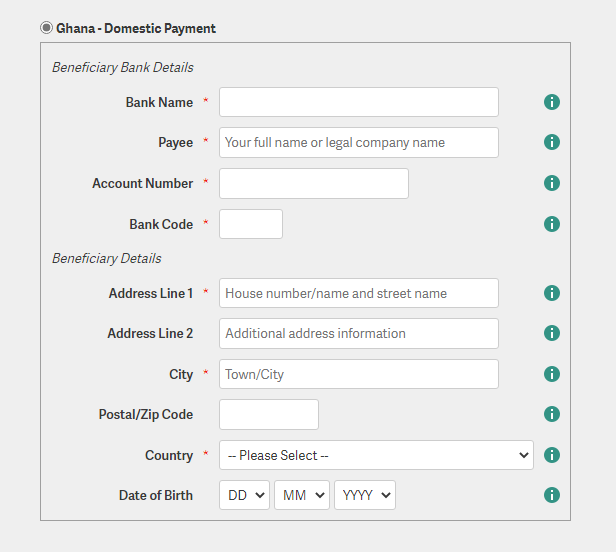Click the info icon beside Address Line 1
This screenshot has width=616, height=552.
pyautogui.click(x=551, y=293)
